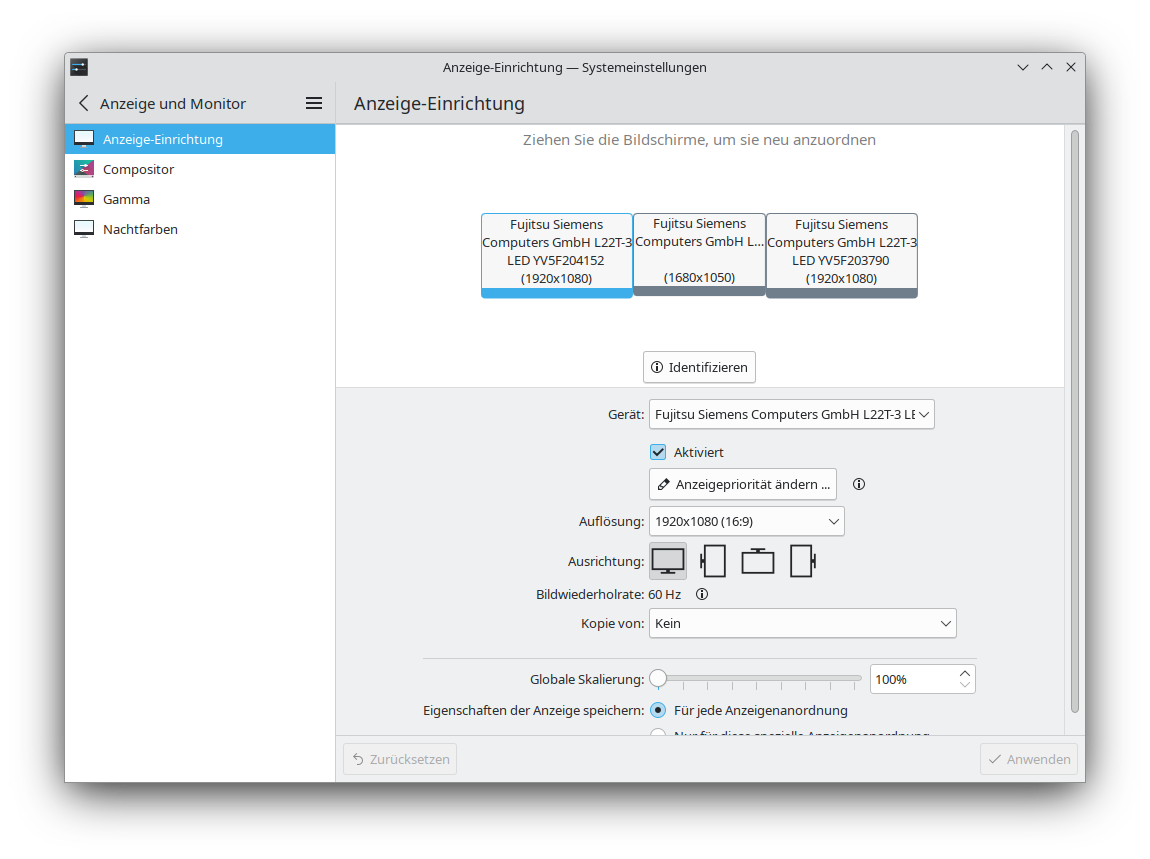Select the rotate 90° left orientation icon
This screenshot has width=1150, height=859.
713,561
